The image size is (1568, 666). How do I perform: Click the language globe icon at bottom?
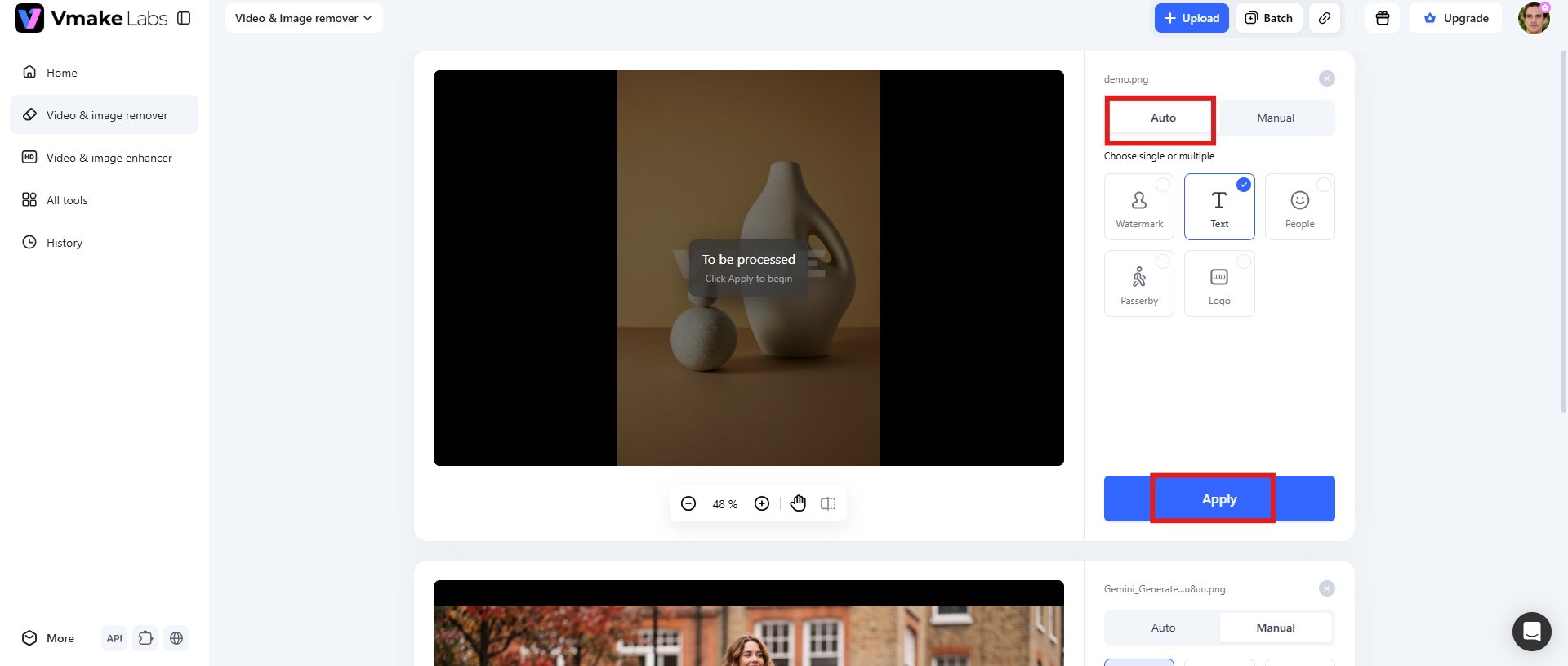point(176,638)
